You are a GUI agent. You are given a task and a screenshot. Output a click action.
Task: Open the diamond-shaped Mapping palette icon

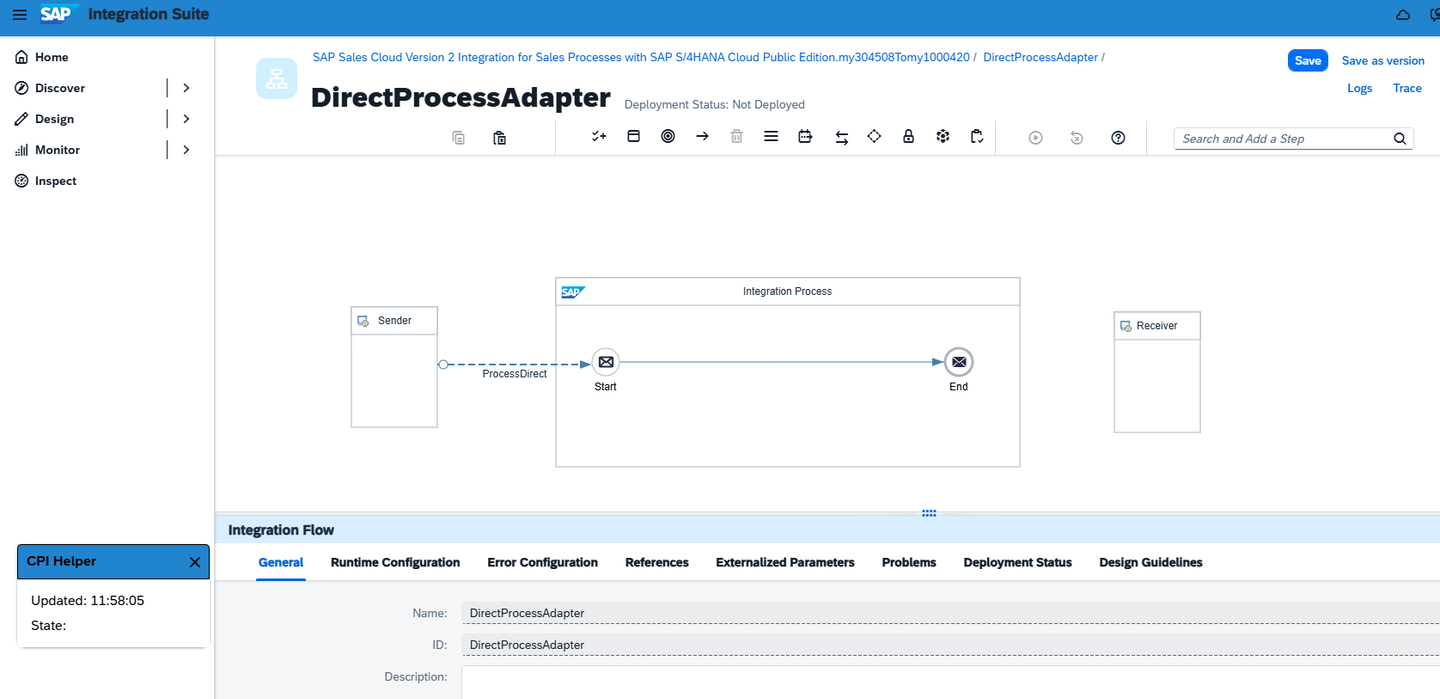(x=874, y=136)
